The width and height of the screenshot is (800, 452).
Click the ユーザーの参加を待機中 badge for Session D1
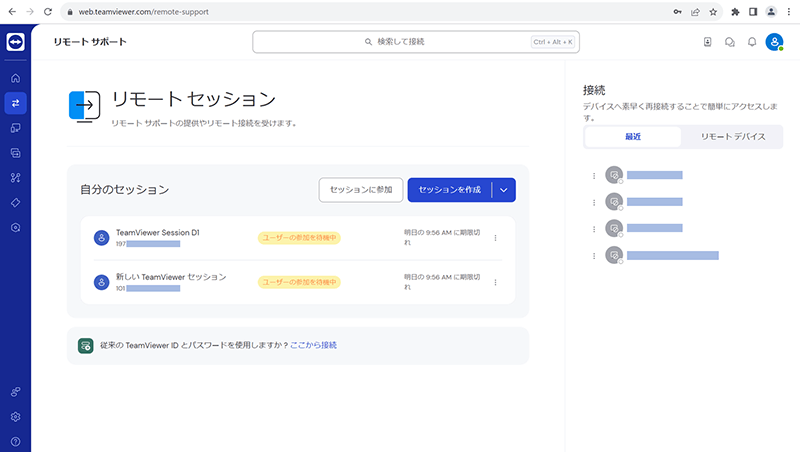[x=299, y=238]
